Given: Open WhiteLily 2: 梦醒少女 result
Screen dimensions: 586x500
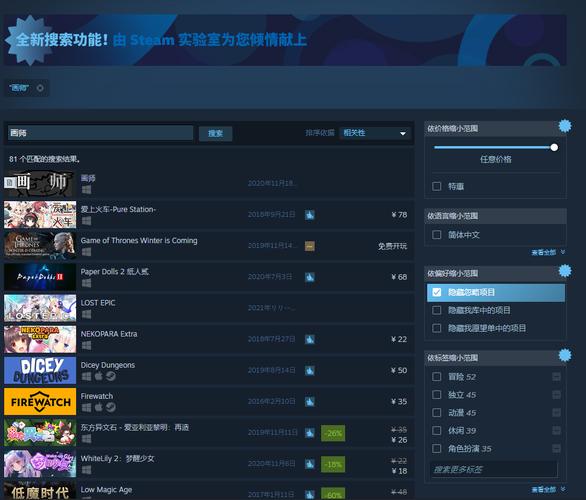Looking at the screenshot, I should [209, 464].
